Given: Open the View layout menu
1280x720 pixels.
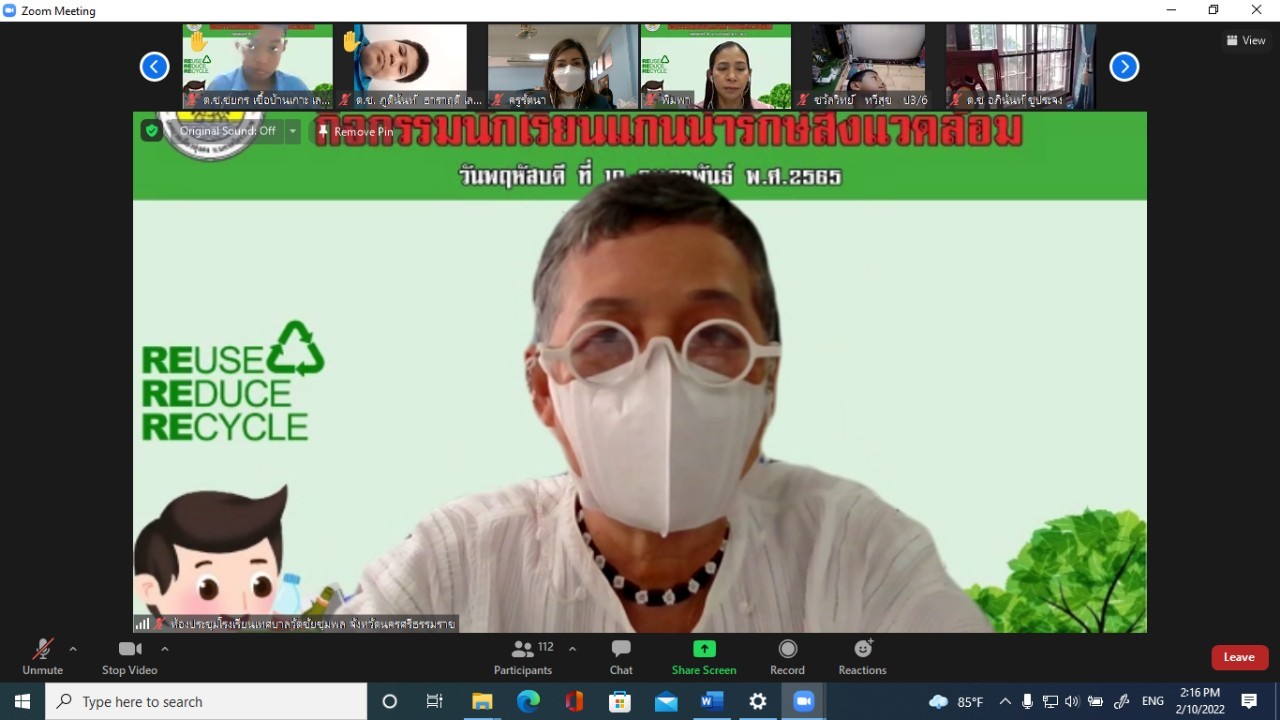Looking at the screenshot, I should click(x=1246, y=41).
